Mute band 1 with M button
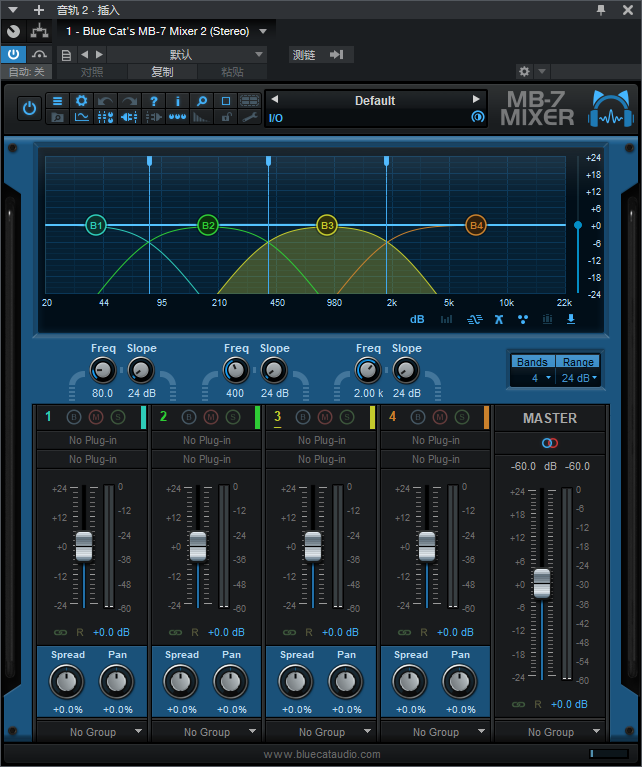 tap(96, 417)
